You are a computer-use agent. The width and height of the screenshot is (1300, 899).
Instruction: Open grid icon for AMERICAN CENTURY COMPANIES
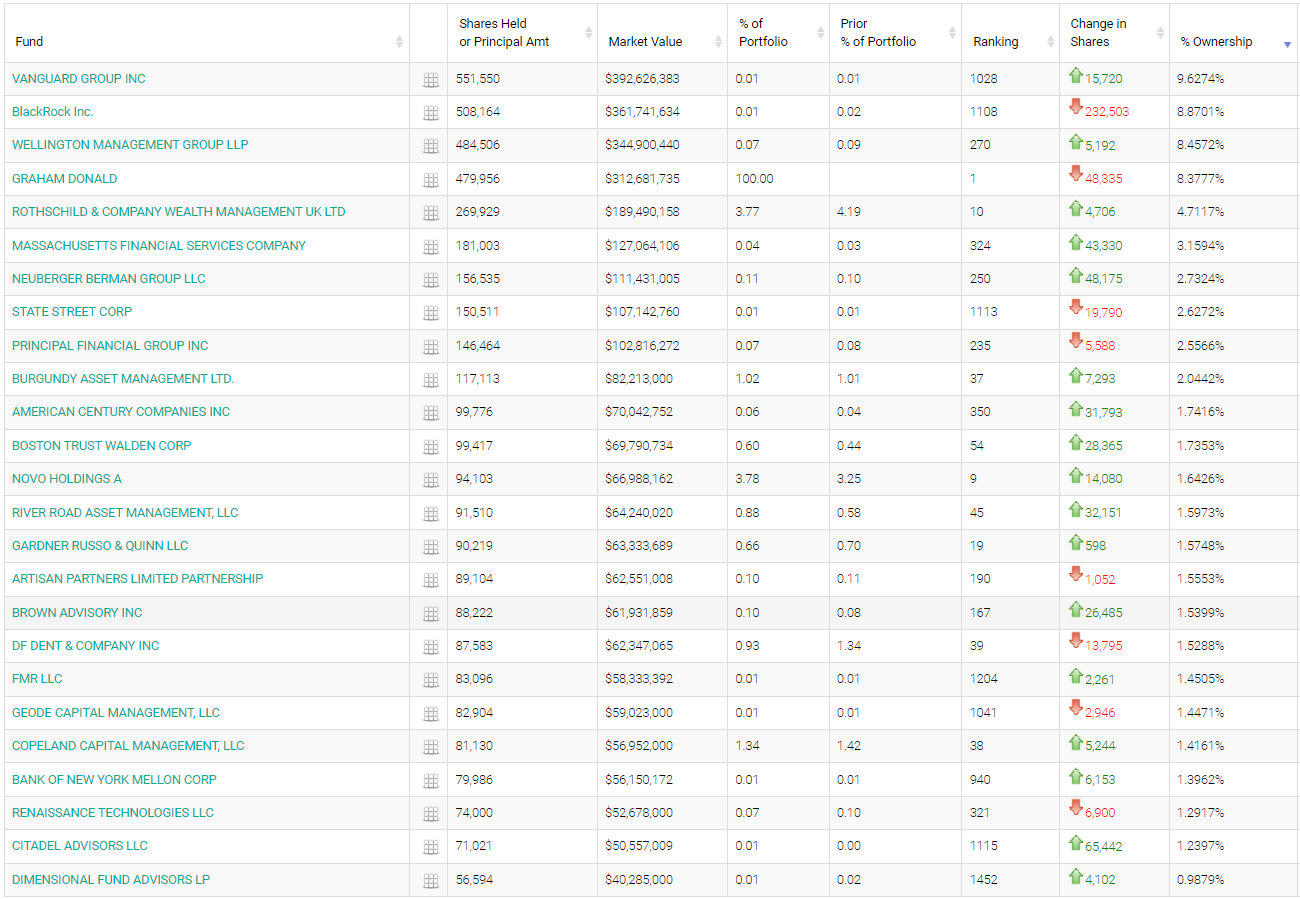tap(431, 413)
